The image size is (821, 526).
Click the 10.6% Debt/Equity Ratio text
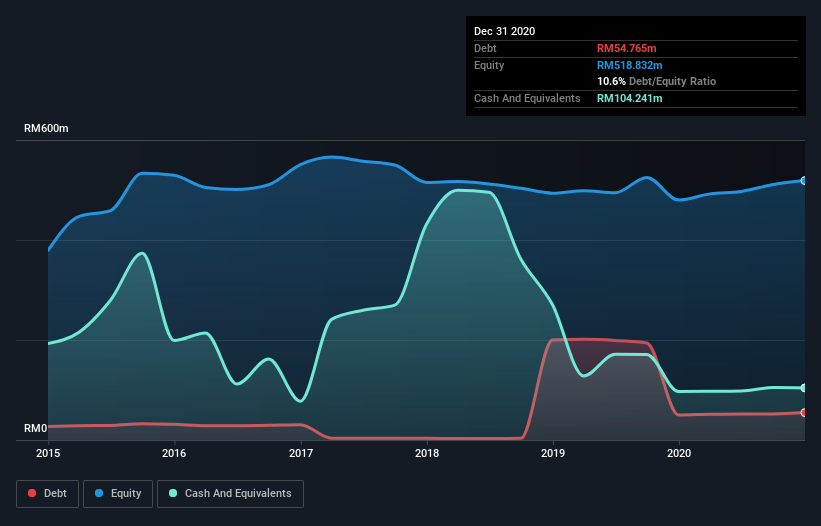point(656,82)
